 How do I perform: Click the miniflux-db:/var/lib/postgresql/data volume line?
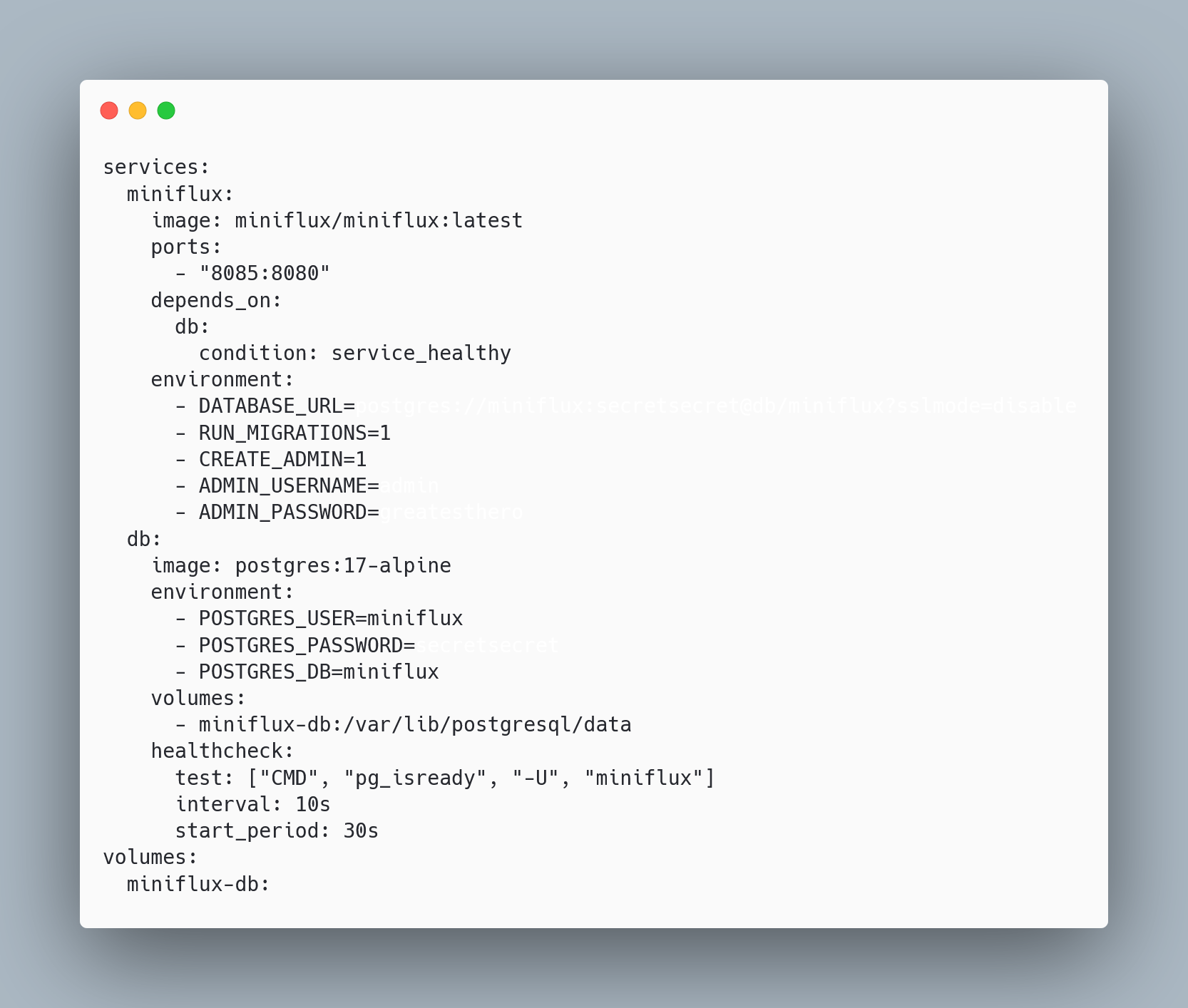[415, 724]
